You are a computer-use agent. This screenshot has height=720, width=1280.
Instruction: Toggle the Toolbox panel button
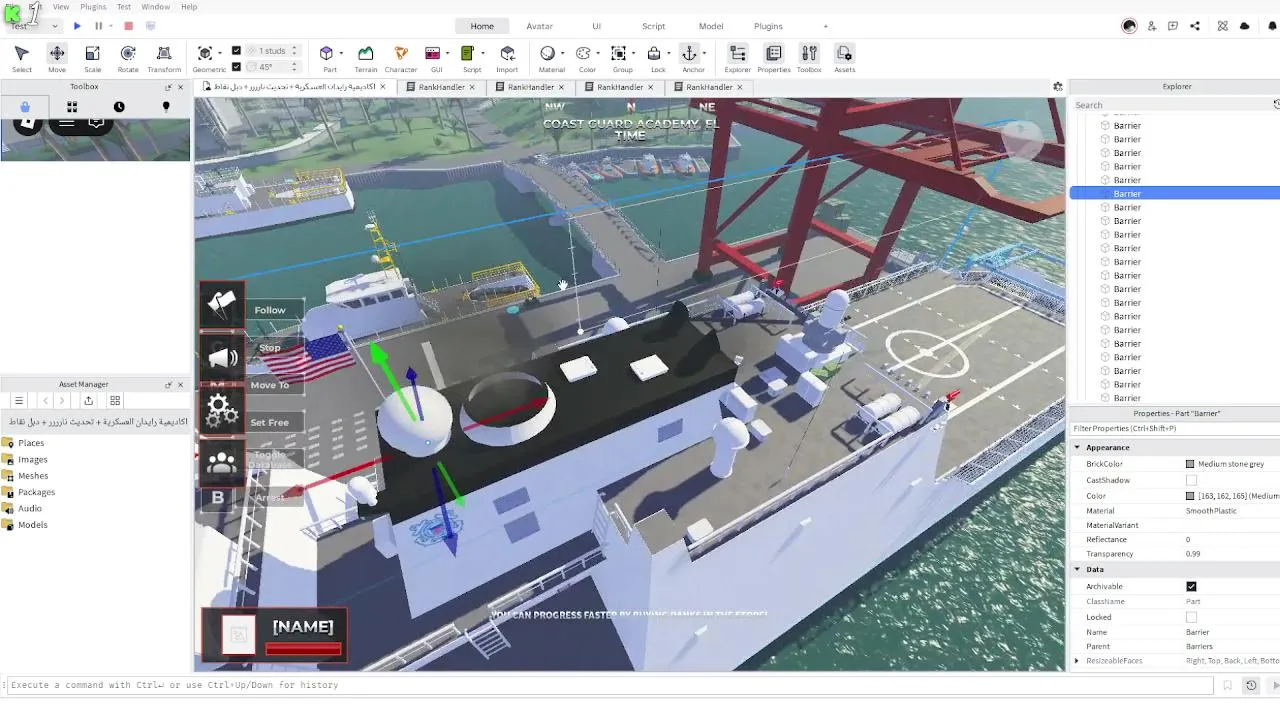(x=809, y=59)
